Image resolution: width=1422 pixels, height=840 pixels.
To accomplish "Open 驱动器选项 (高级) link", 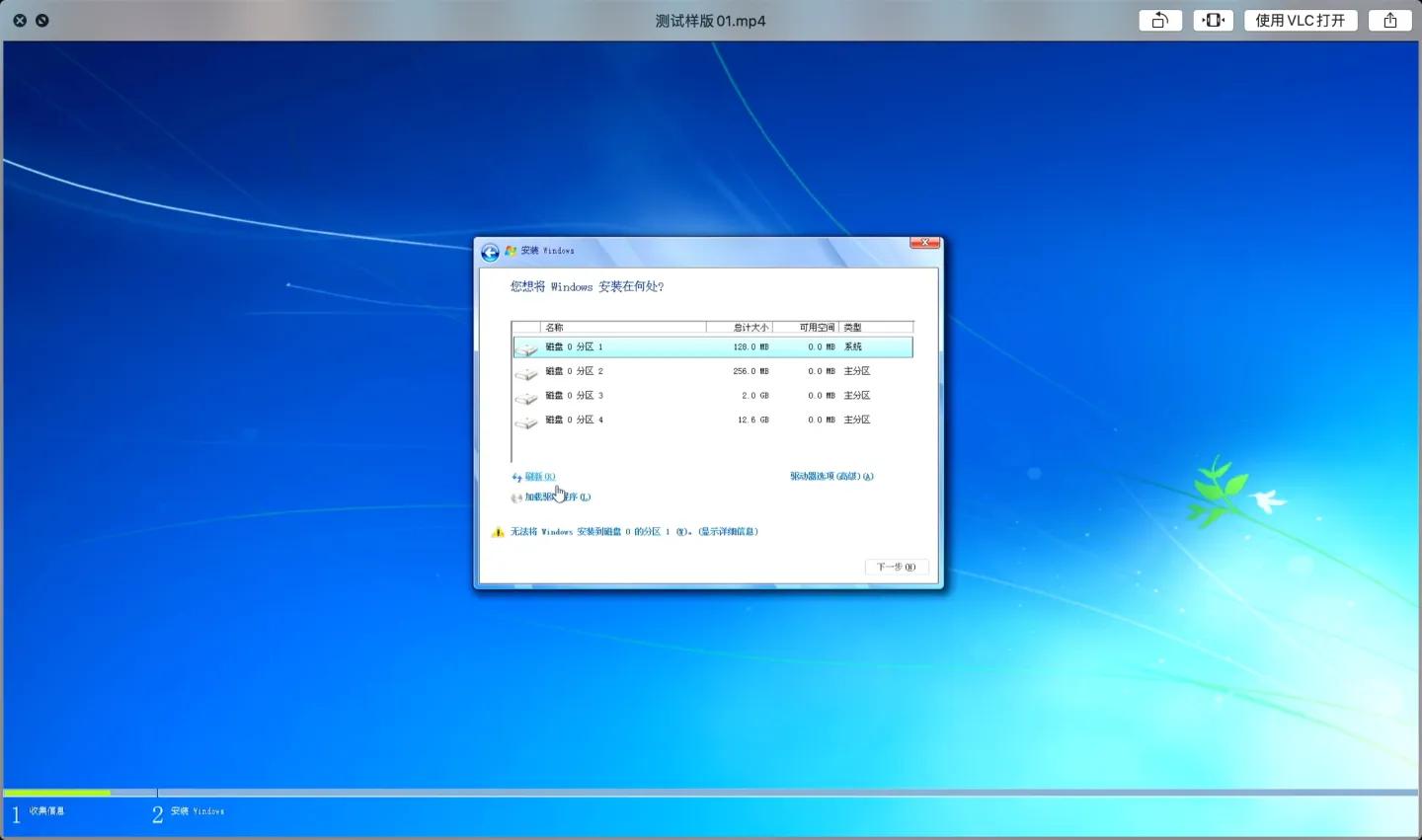I will (830, 477).
